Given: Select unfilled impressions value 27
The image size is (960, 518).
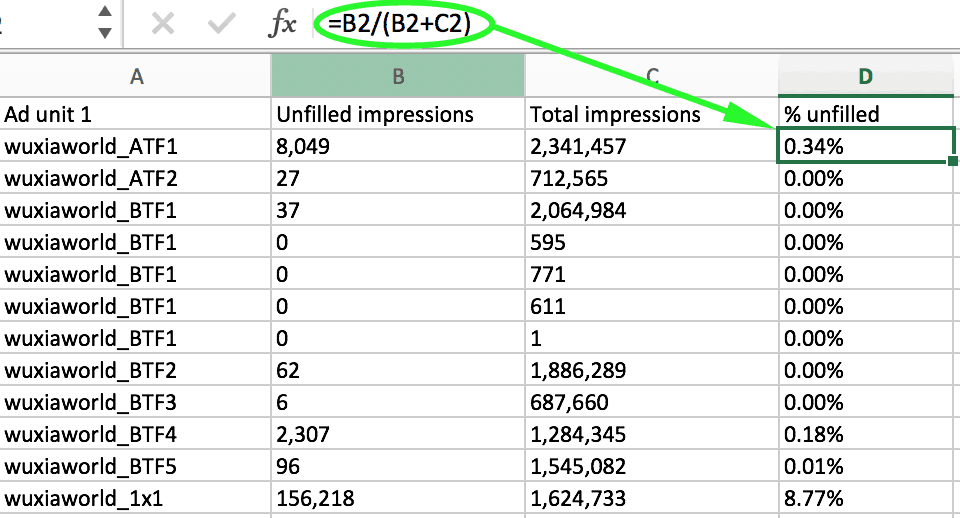Looking at the screenshot, I should click(x=398, y=178).
